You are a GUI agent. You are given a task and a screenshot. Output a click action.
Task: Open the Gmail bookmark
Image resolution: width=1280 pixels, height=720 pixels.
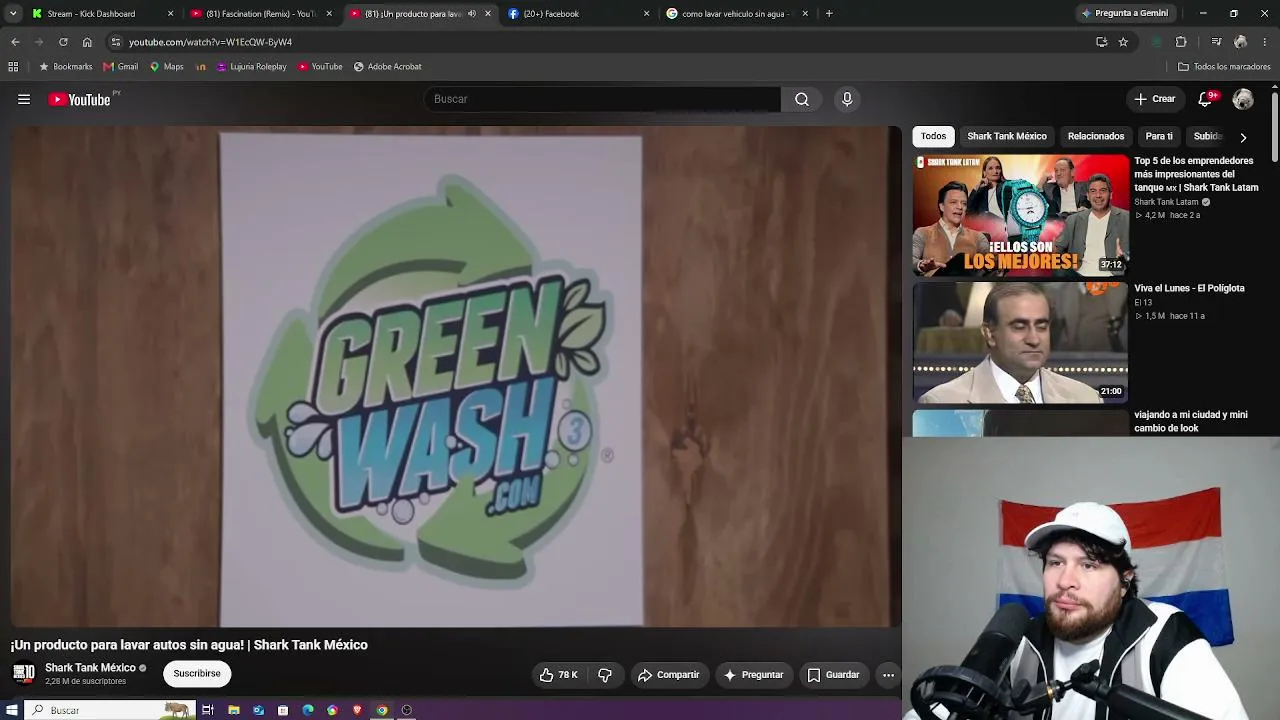tap(121, 67)
